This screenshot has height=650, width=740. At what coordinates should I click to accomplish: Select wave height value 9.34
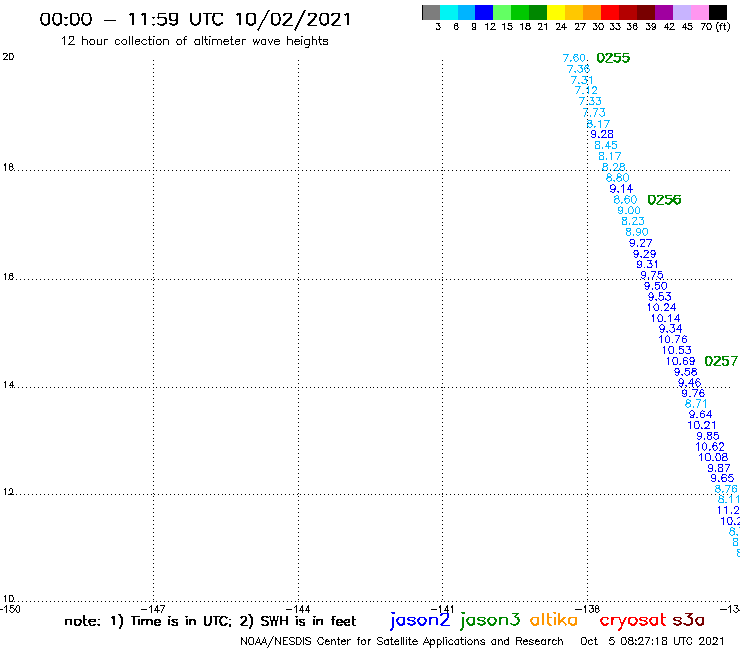pos(671,329)
